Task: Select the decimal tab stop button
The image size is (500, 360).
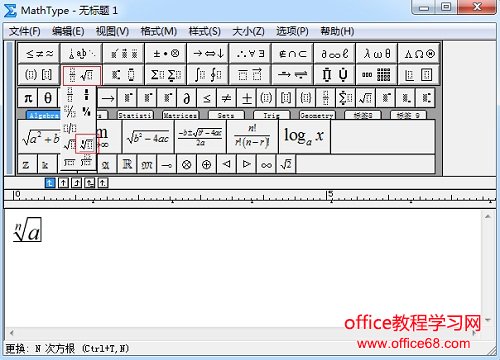Action: (x=103, y=183)
